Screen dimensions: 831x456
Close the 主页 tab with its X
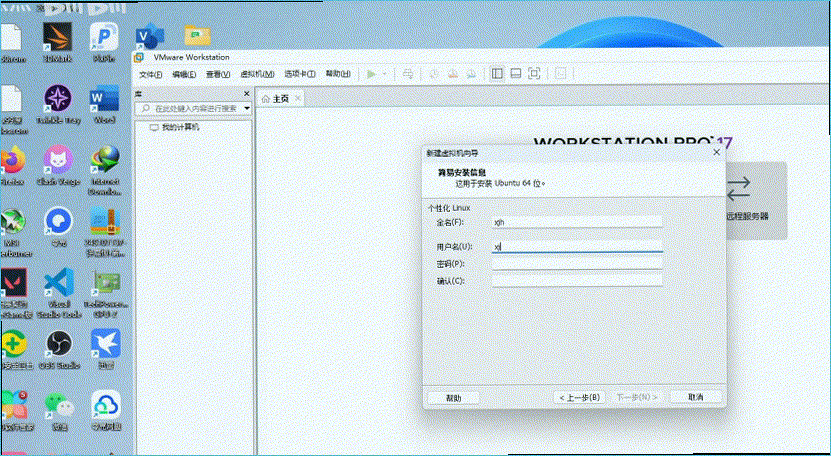[298, 99]
